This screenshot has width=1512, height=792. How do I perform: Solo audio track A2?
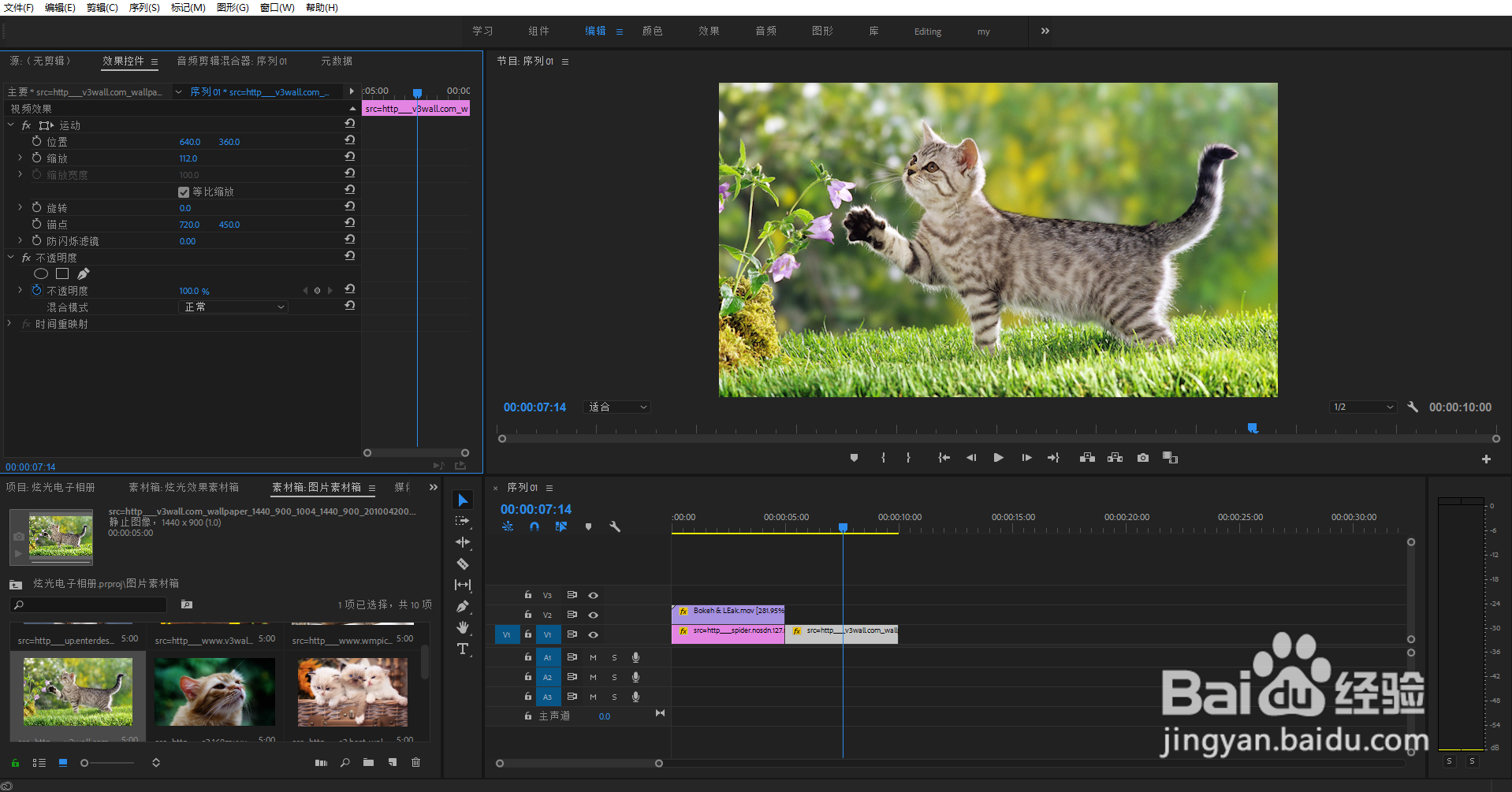(614, 677)
